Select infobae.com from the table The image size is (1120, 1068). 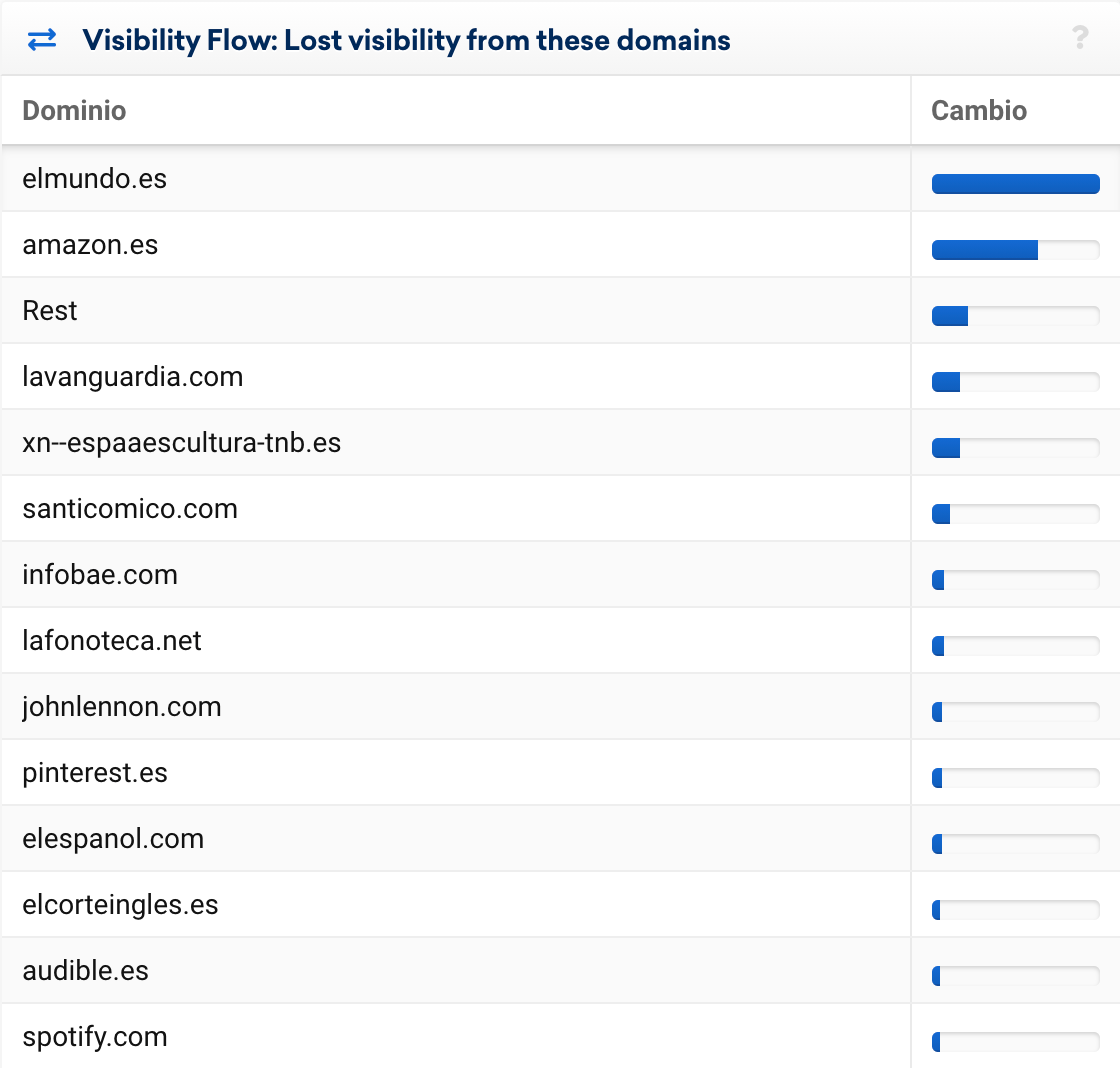click(x=100, y=575)
